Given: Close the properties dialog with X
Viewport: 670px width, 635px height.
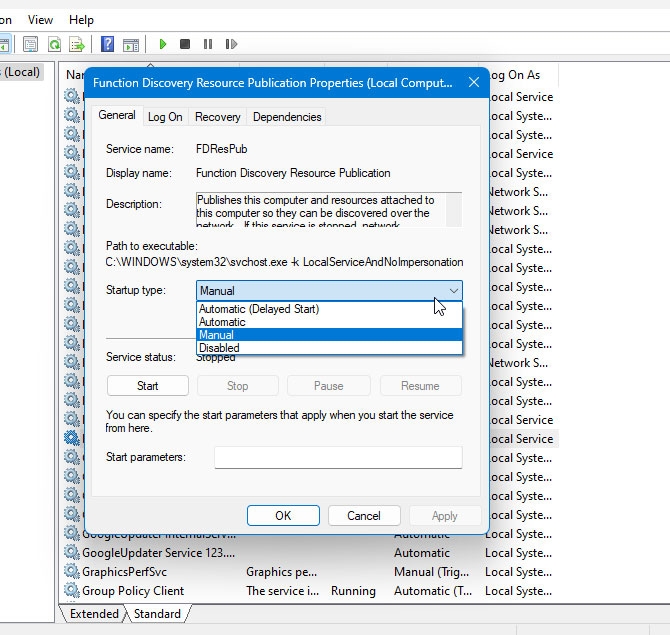Looking at the screenshot, I should (473, 82).
